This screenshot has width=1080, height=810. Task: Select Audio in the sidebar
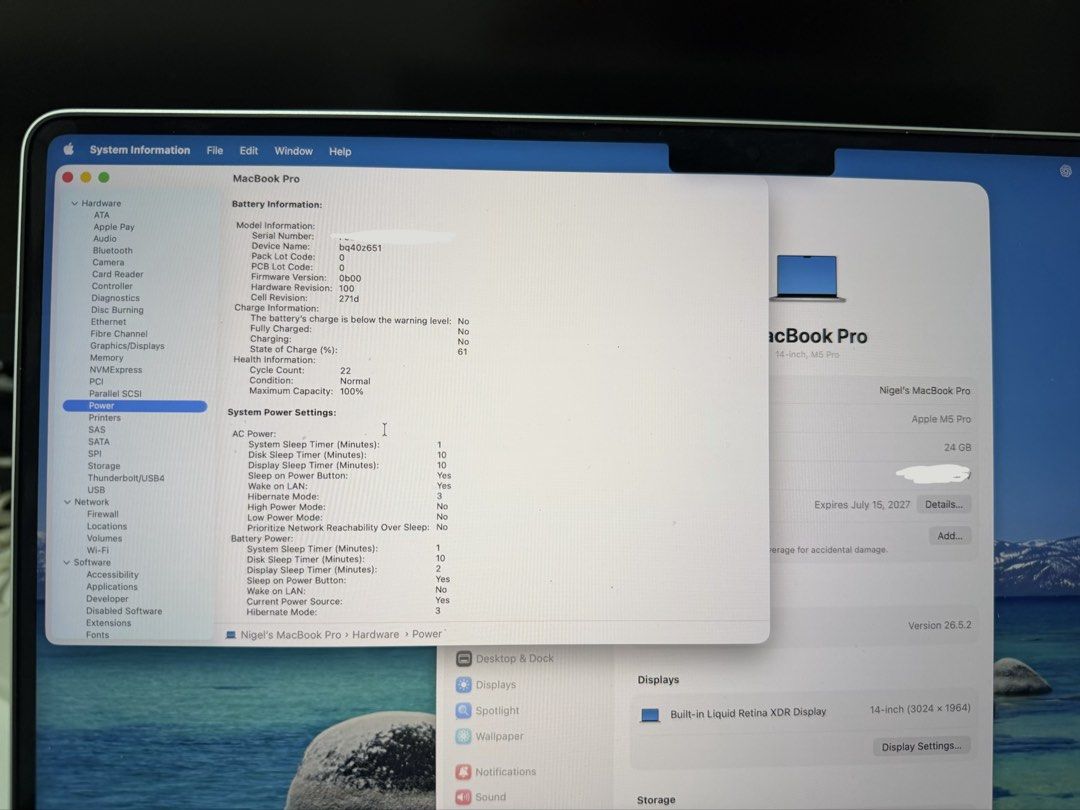[105, 238]
